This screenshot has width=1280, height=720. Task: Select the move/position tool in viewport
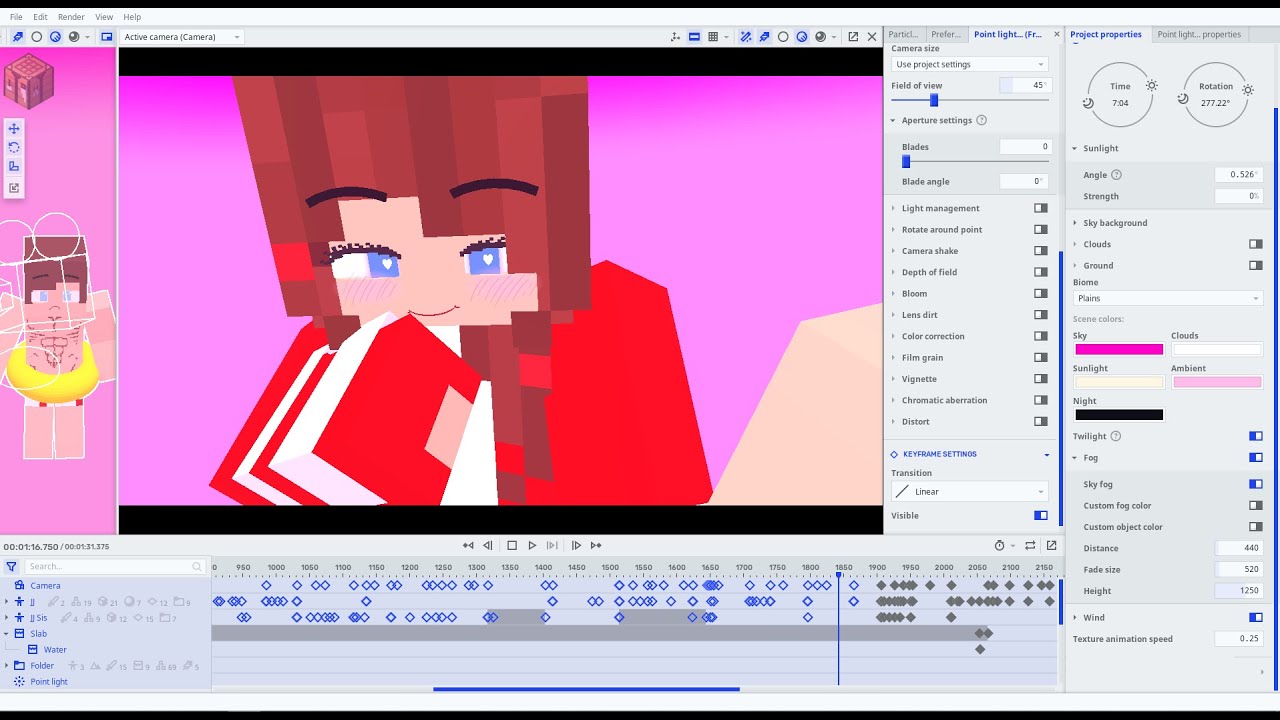click(14, 128)
